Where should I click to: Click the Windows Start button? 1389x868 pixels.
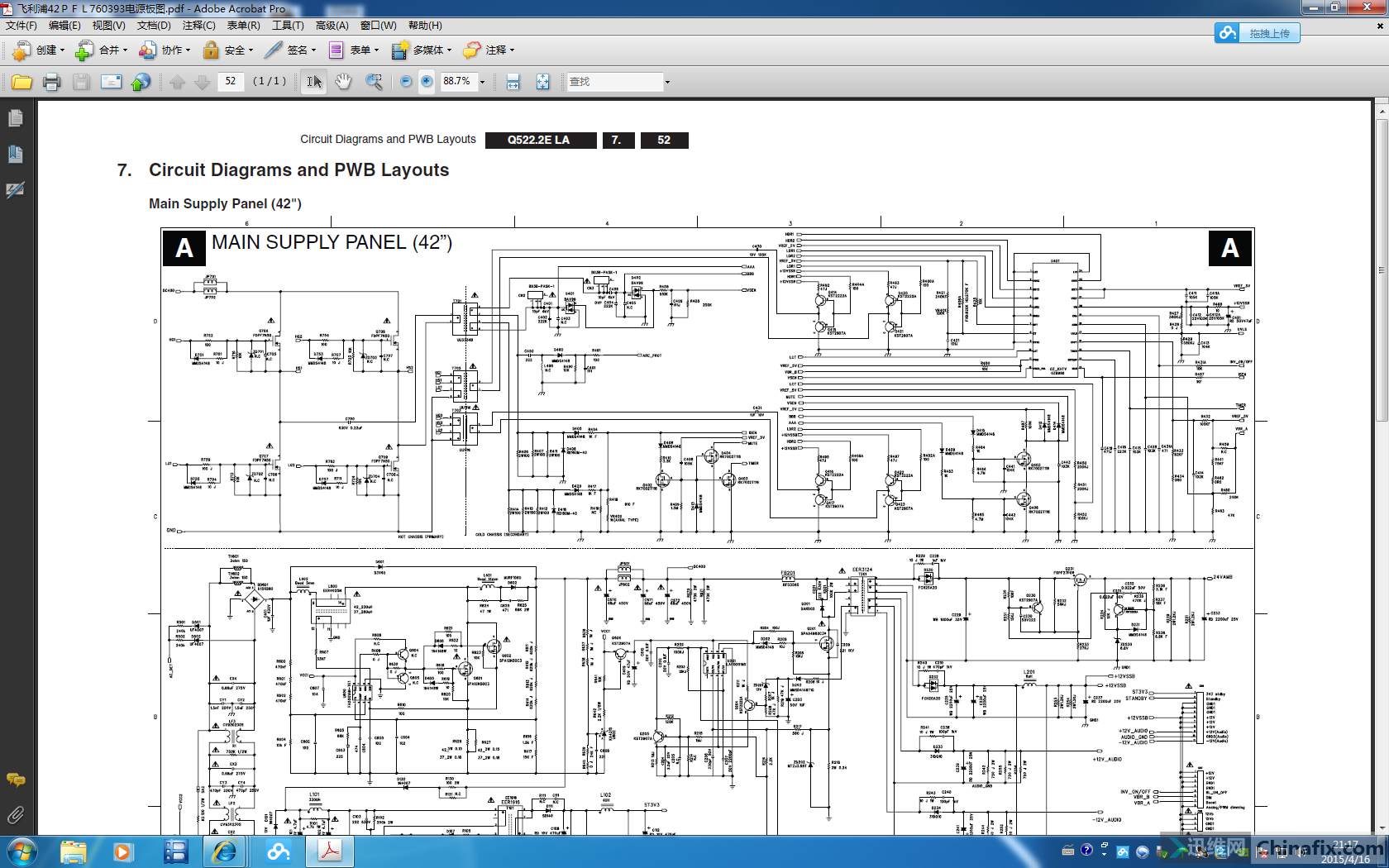pyautogui.click(x=21, y=851)
